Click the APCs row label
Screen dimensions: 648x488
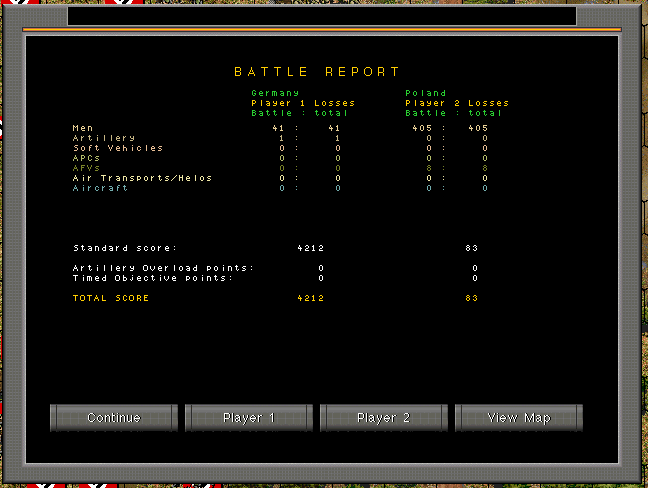(87, 158)
